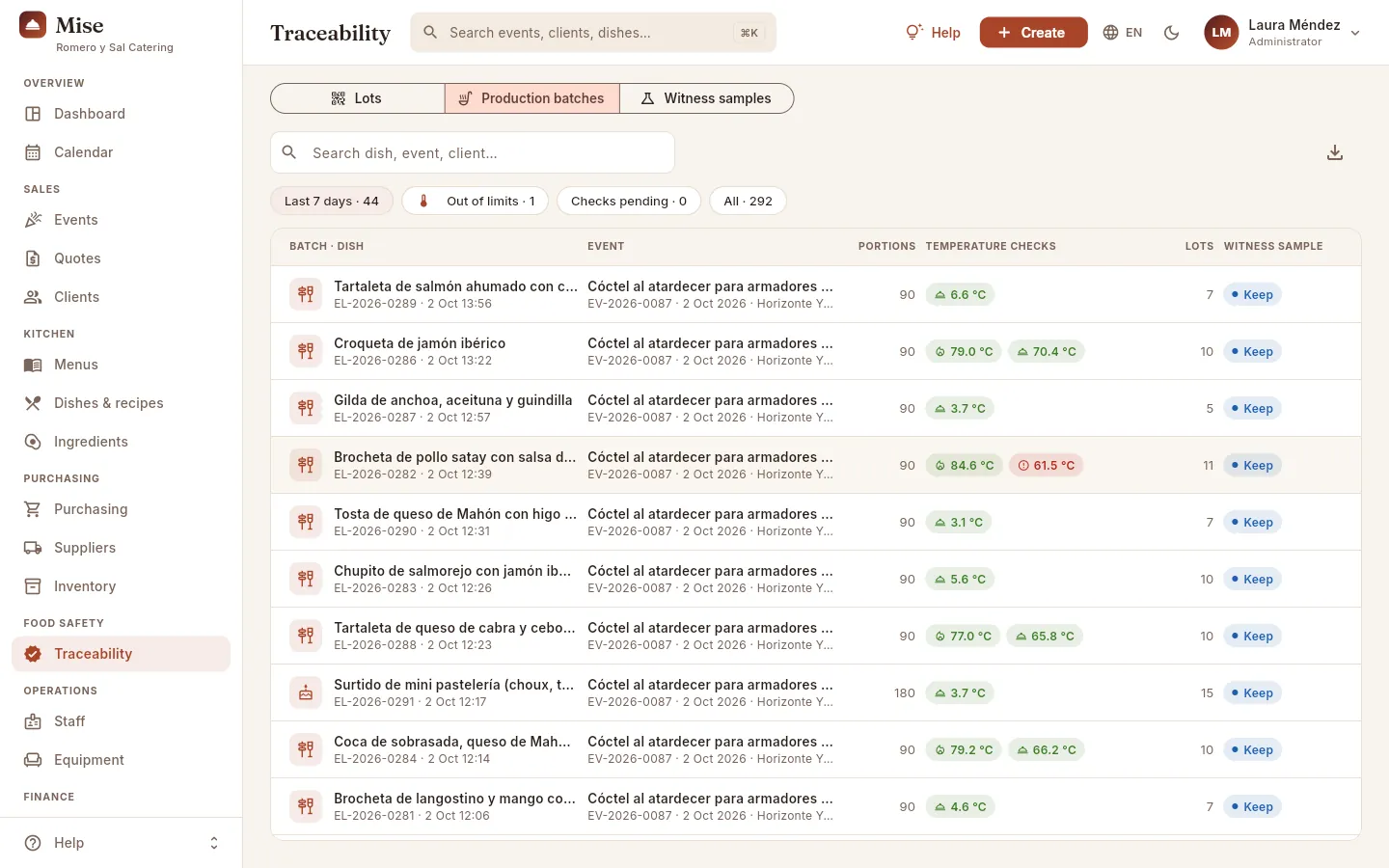
Task: Click Keep badge for Croqueta de jamón ibérico
Action: [1252, 351]
